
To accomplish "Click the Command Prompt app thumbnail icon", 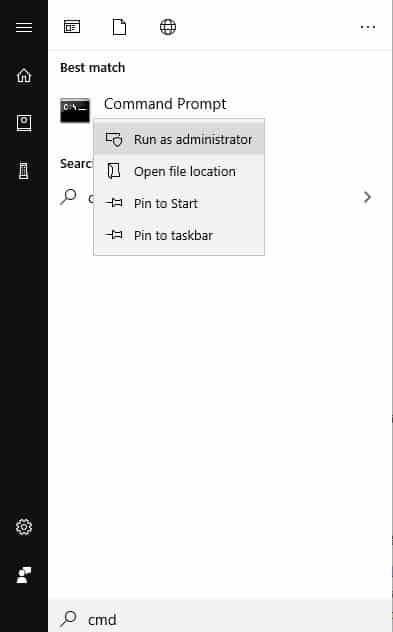I will (75, 110).
